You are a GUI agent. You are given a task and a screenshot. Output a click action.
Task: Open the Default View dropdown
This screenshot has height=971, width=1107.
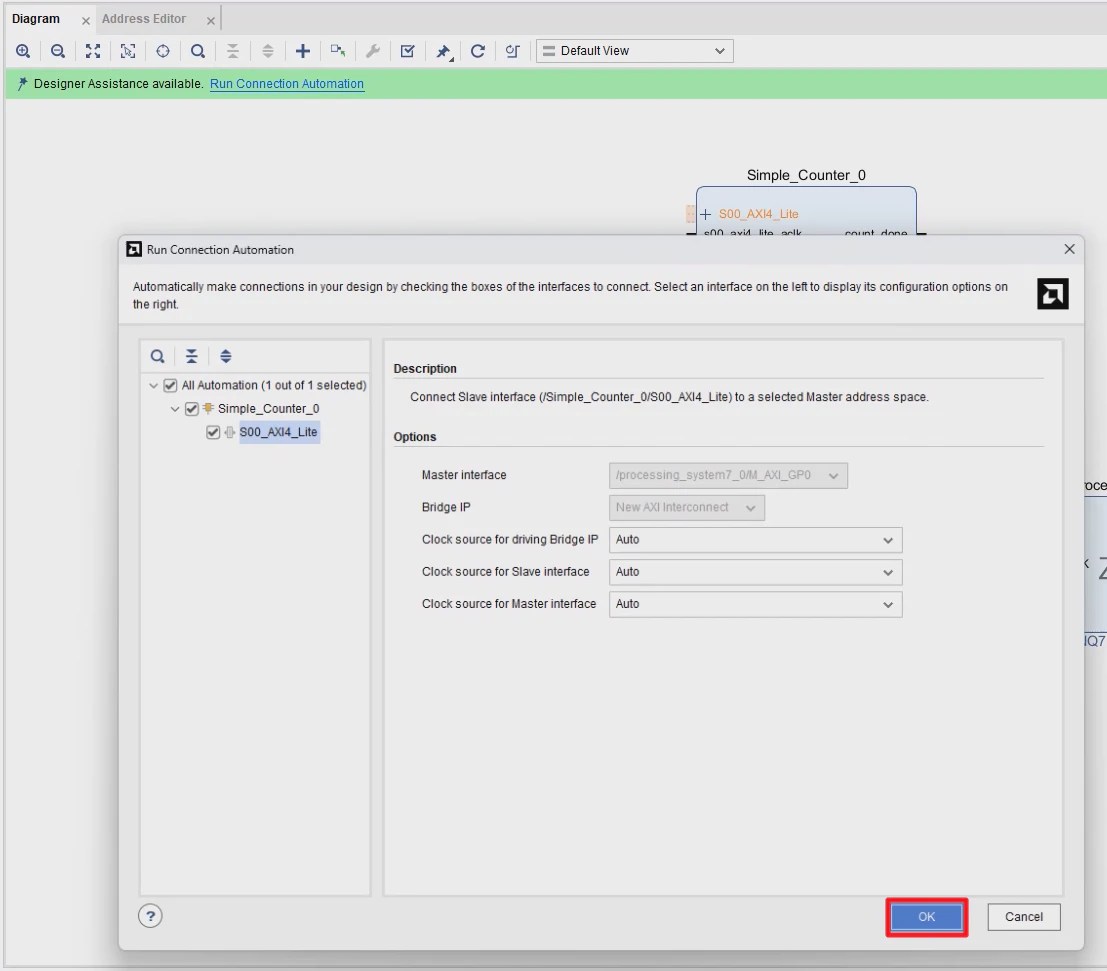click(635, 51)
